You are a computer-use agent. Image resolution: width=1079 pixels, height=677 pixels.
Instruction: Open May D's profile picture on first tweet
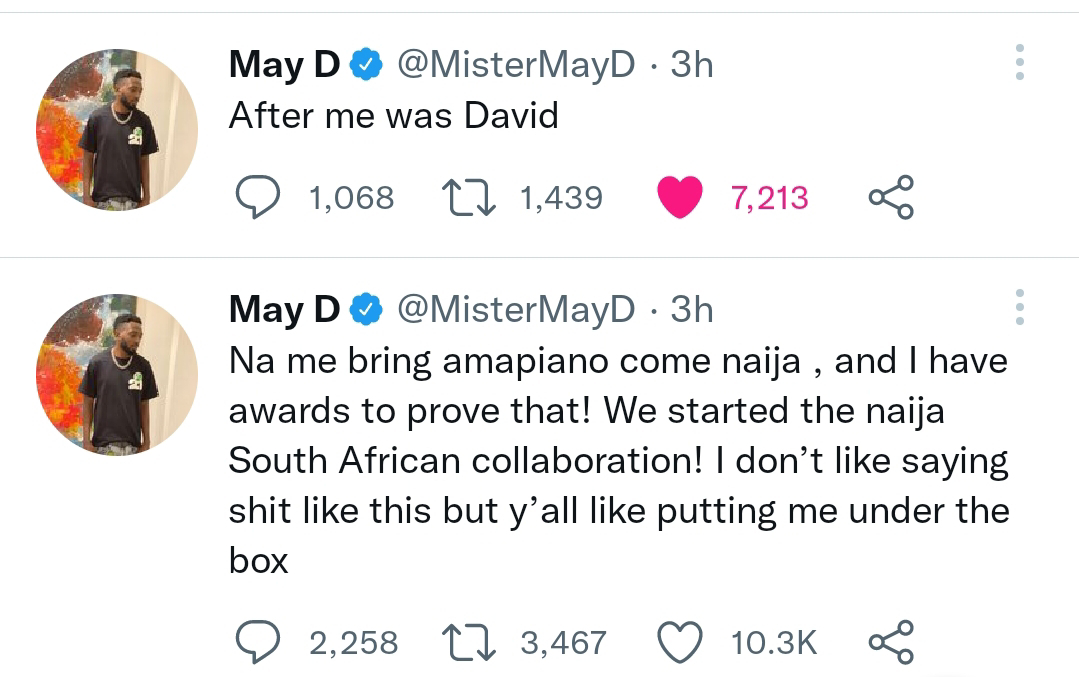[117, 129]
